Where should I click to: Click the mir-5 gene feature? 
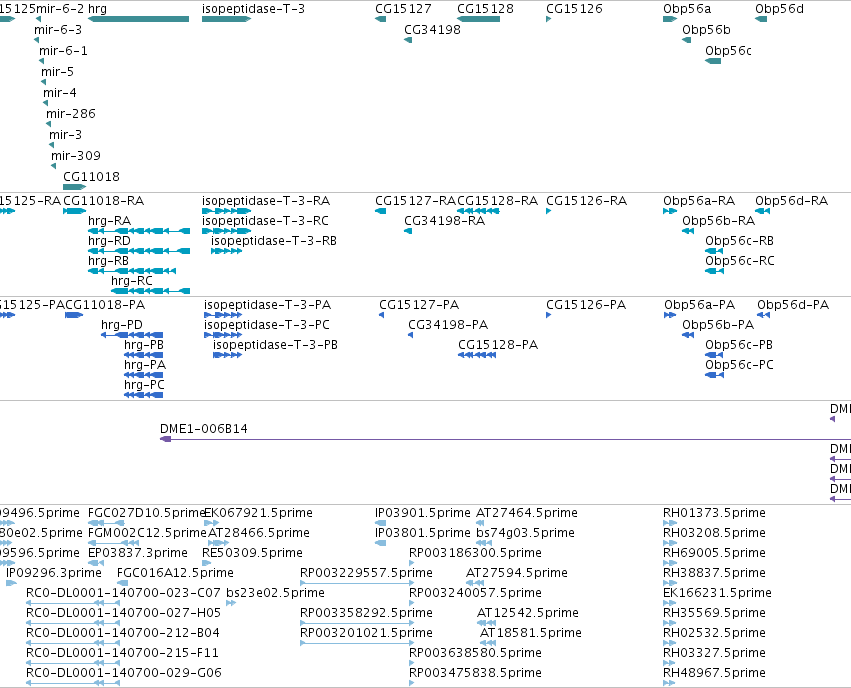[43, 82]
